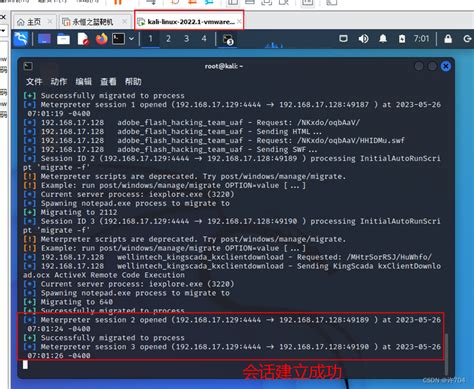
Task: Click the root@kali terminal title
Action: [x=224, y=66]
